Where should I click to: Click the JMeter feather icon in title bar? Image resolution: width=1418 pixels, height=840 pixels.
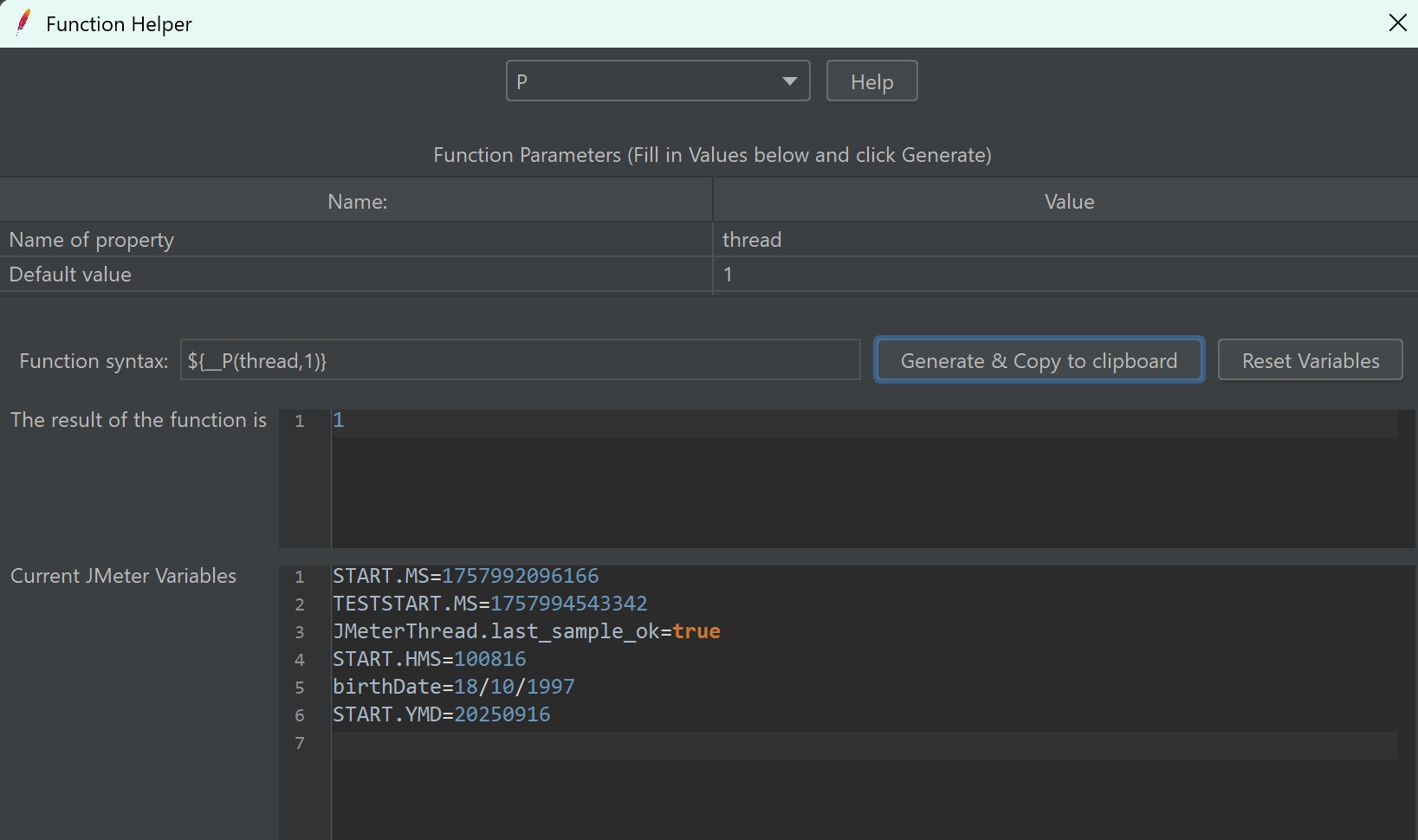click(x=23, y=23)
